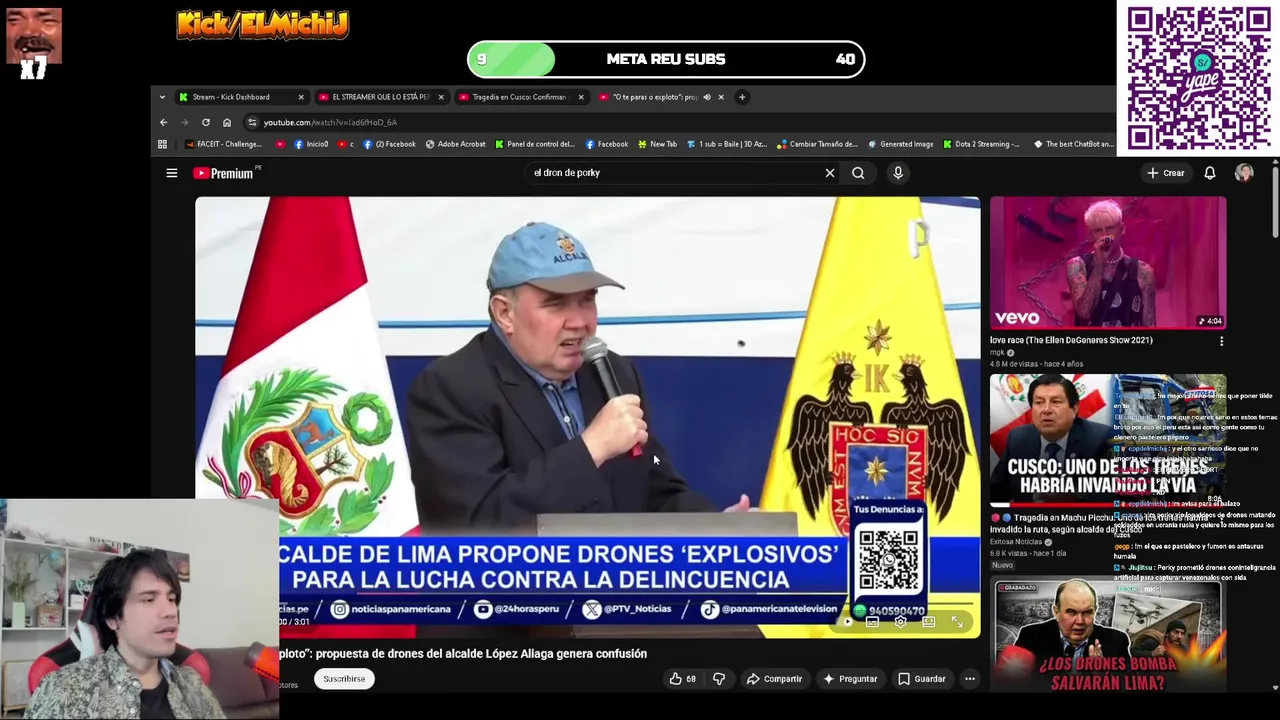Clear the search text with the X
The width and height of the screenshot is (1280, 720).
point(829,173)
